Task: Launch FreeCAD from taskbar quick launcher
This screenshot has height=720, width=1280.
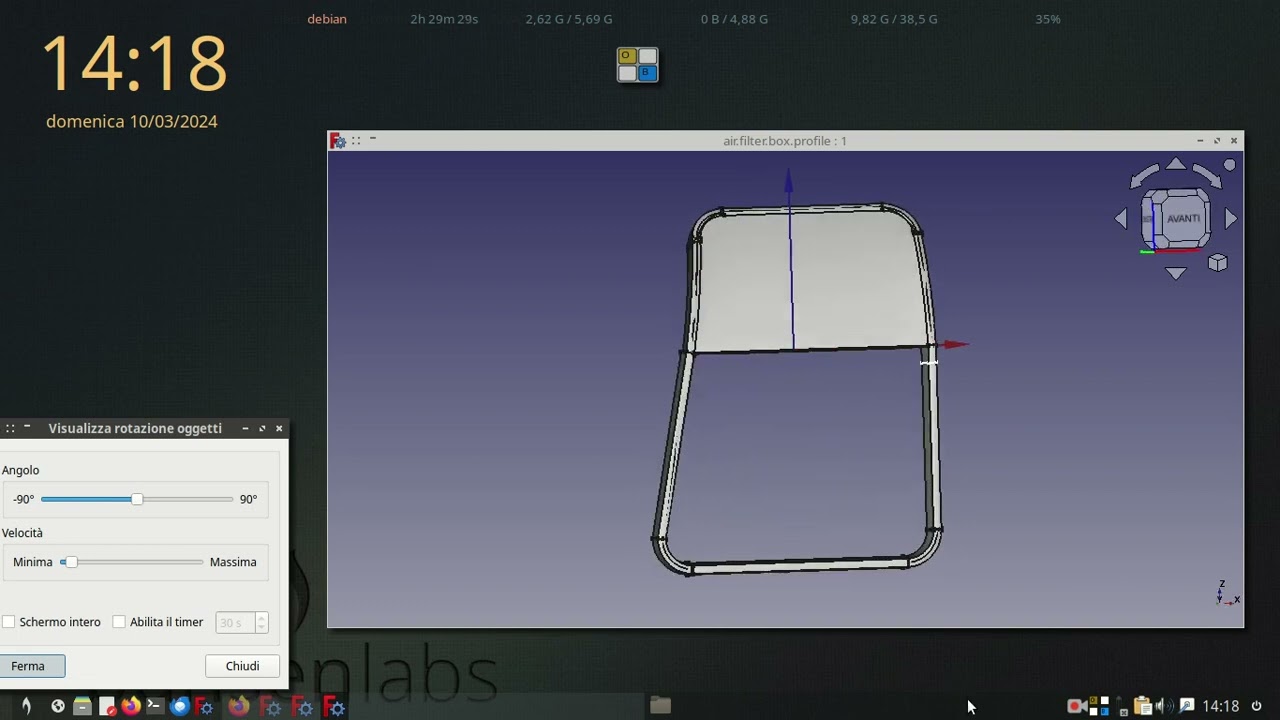Action: [204, 706]
